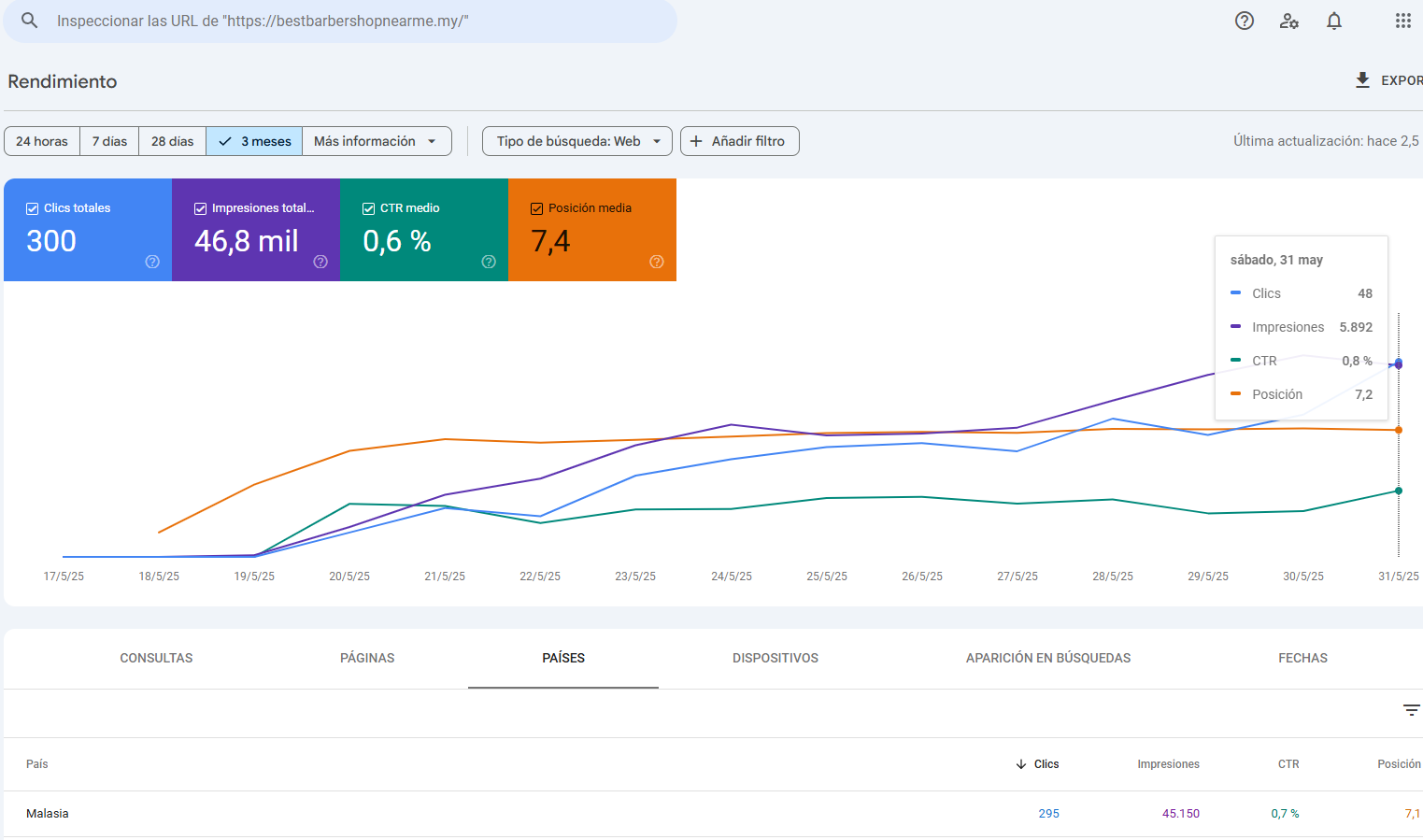Screen dimensions: 1423x840
Task: Open the help question mark icon
Action: (x=1245, y=21)
